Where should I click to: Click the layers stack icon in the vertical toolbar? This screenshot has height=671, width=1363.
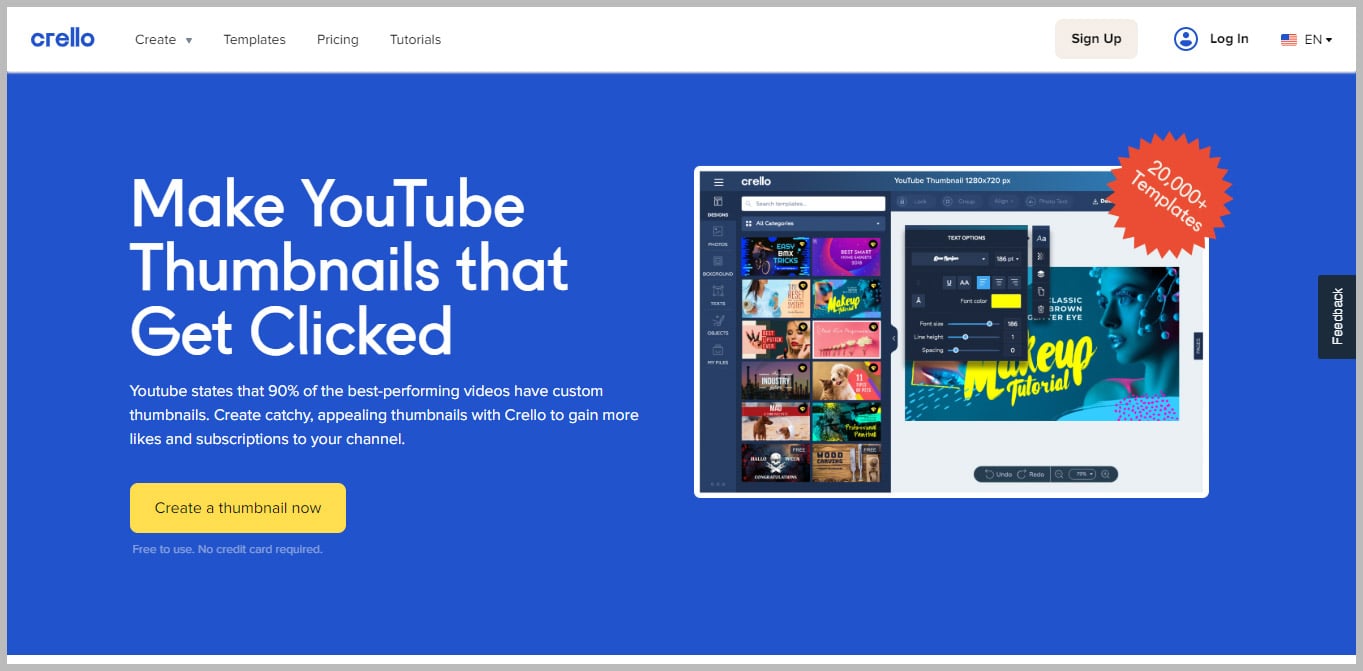coord(1041,274)
